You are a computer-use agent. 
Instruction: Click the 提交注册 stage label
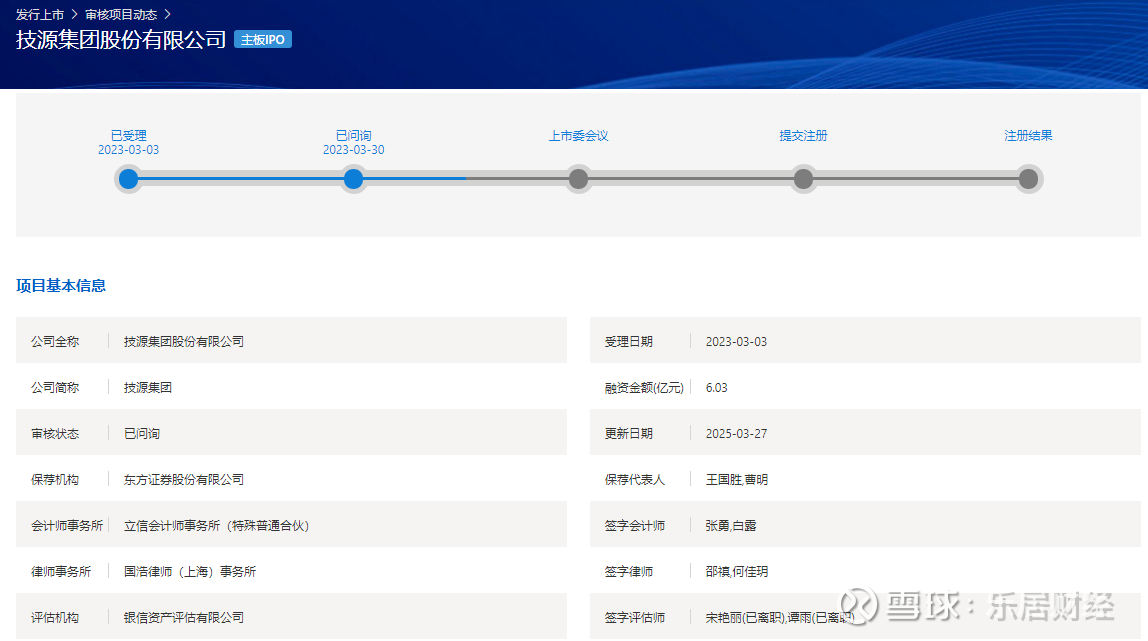point(803,135)
